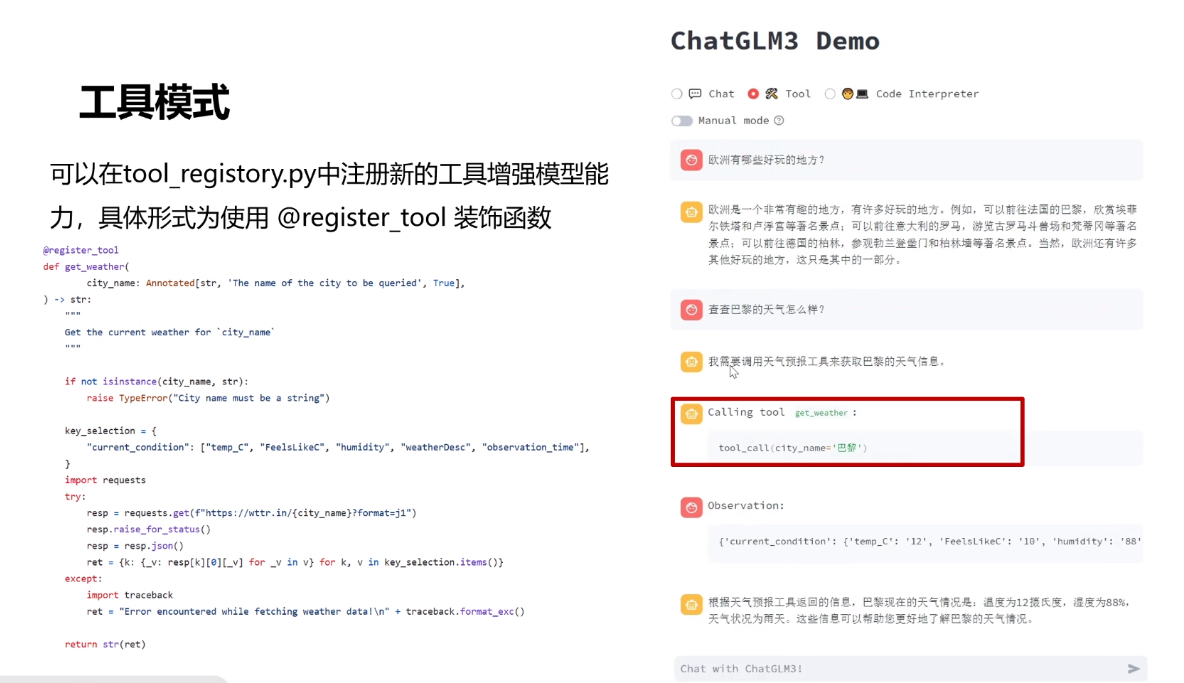
Task: Click the Tool hammer-wrench icon
Action: (771, 94)
